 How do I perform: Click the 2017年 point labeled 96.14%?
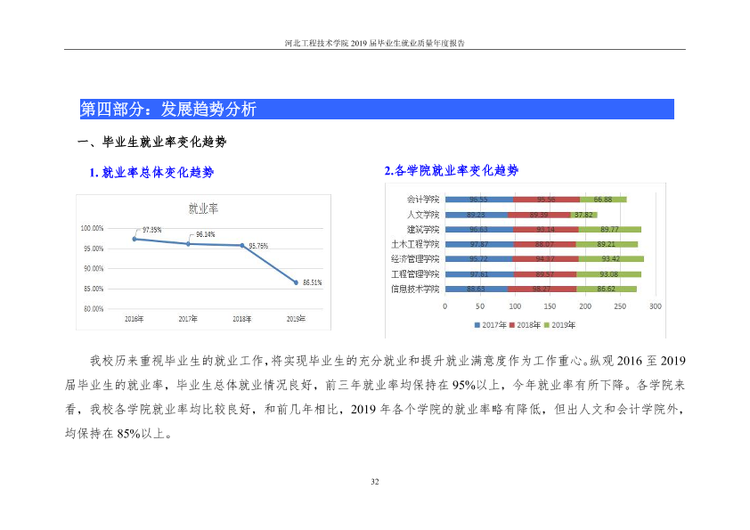[188, 244]
